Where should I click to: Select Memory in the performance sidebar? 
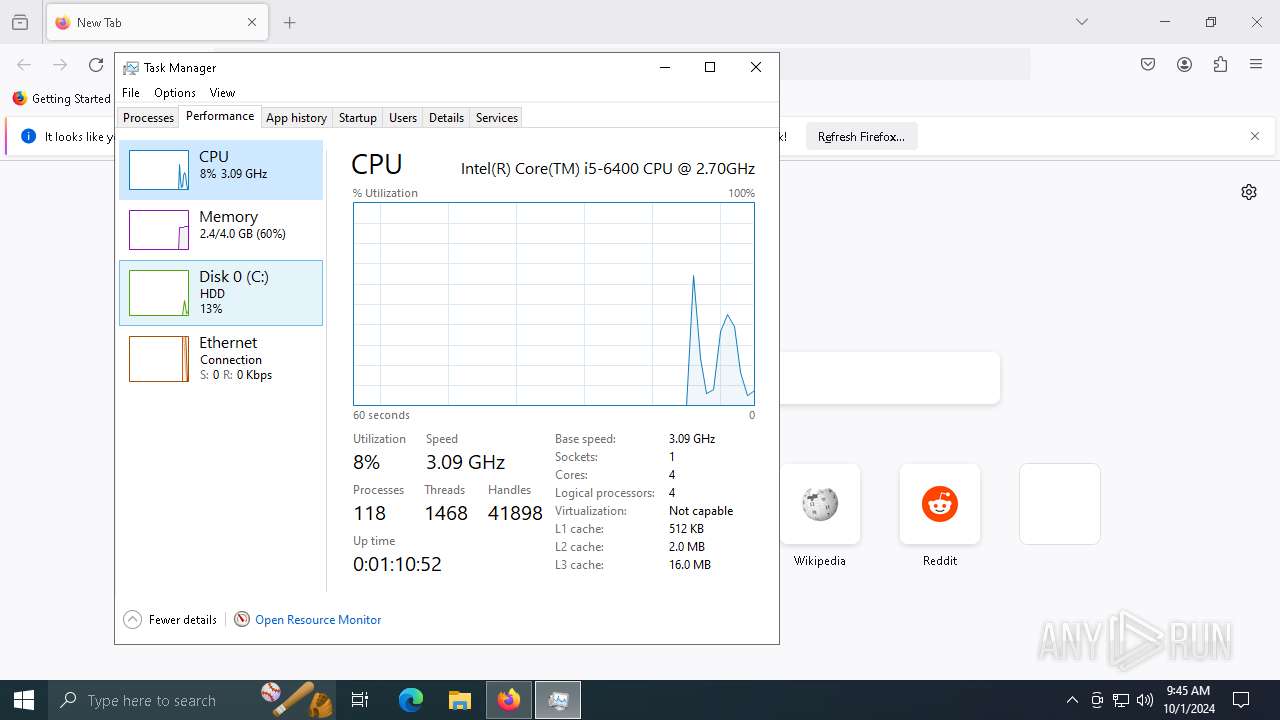point(221,230)
